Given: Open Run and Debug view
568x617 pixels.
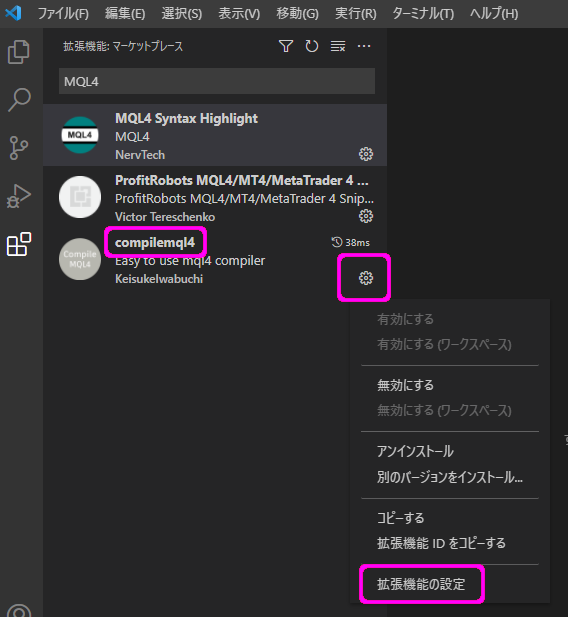Looking at the screenshot, I should tap(19, 196).
